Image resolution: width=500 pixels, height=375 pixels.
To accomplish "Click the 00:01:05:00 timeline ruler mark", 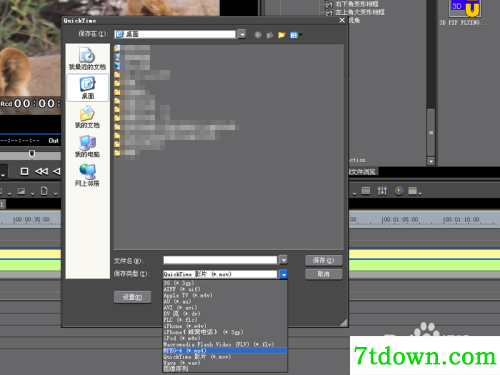I will pos(400,220).
